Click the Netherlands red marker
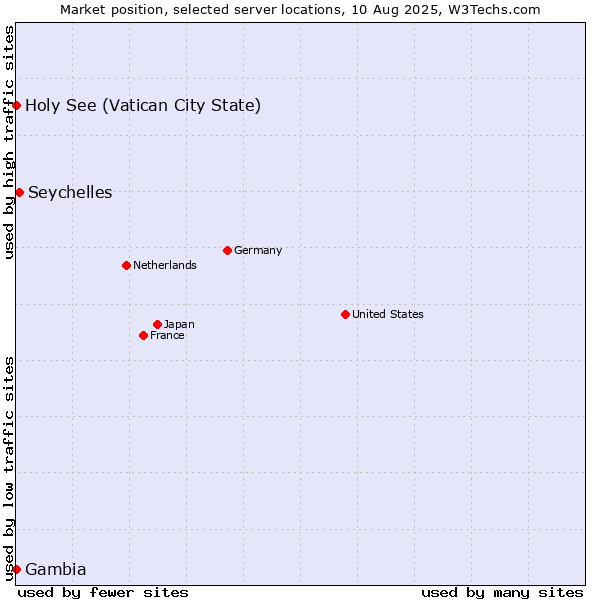This screenshot has width=600, height=600. click(127, 266)
